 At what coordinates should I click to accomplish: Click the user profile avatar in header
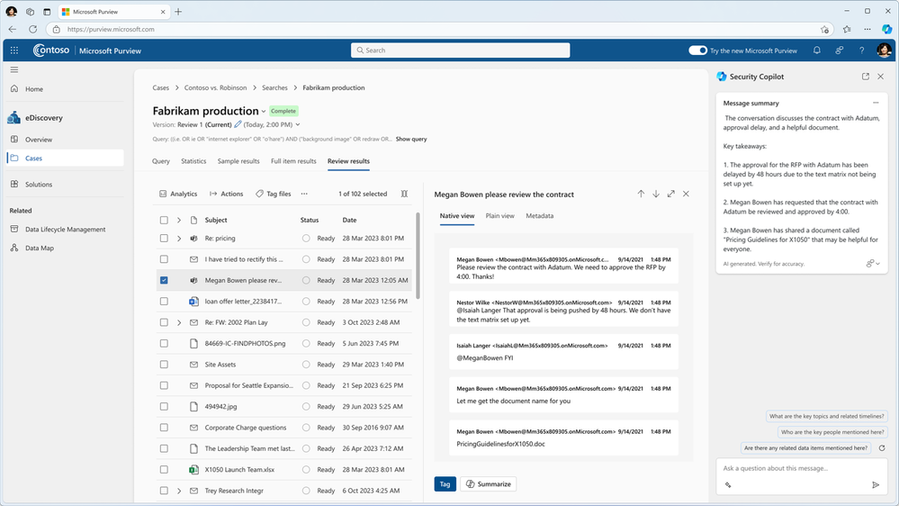(x=884, y=50)
